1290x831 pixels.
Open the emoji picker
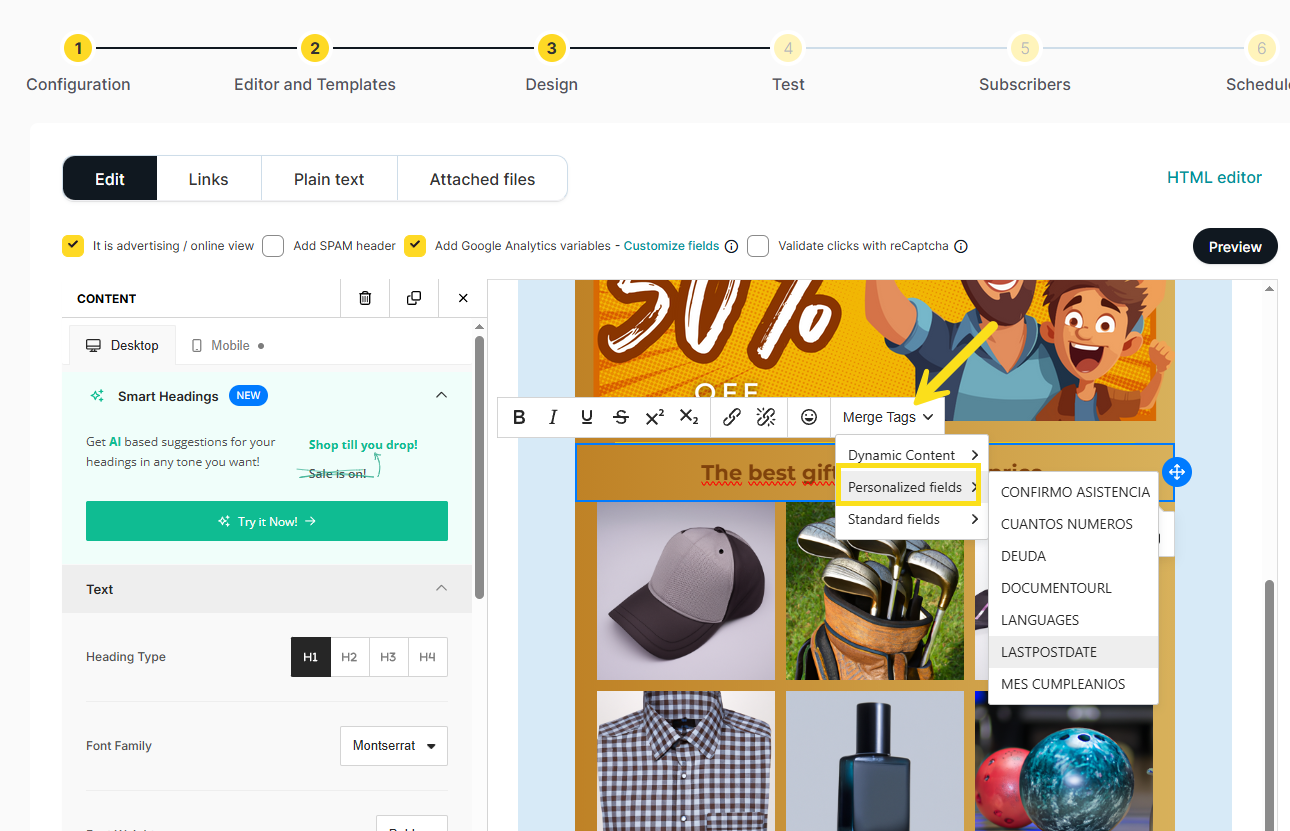click(809, 417)
